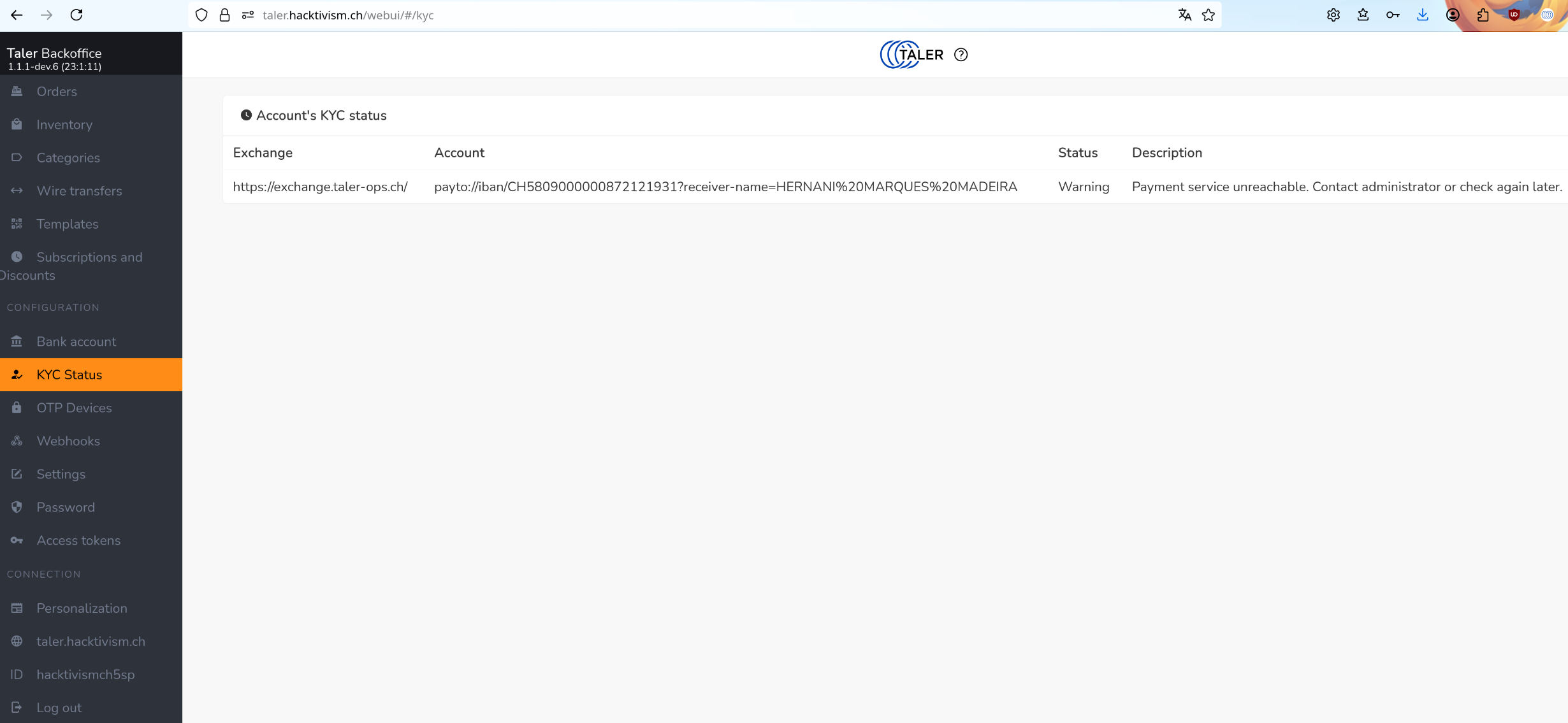This screenshot has width=1568, height=723.
Task: Open Access tokens page
Action: pyautogui.click(x=91, y=540)
